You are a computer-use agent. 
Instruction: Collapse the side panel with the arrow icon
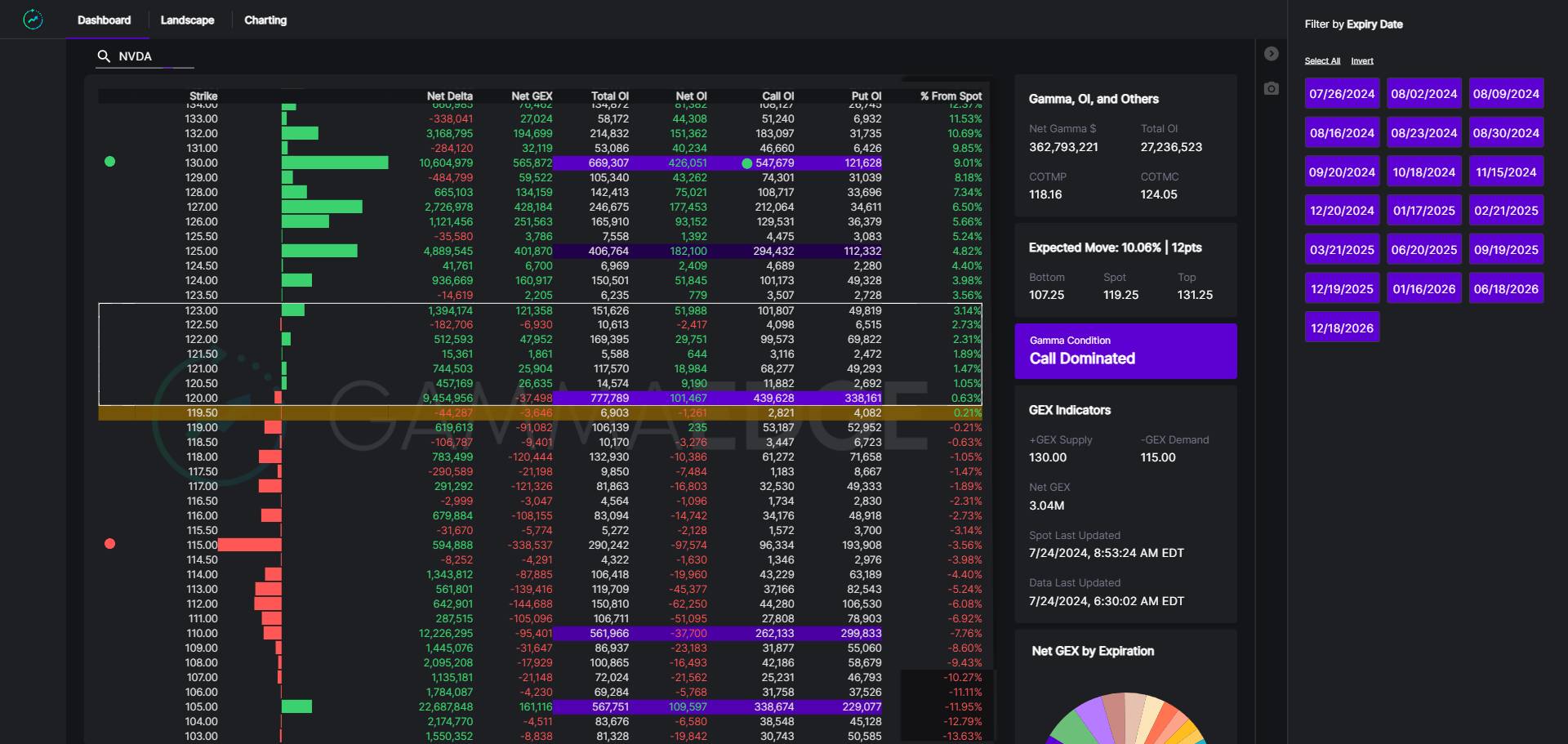click(1271, 54)
